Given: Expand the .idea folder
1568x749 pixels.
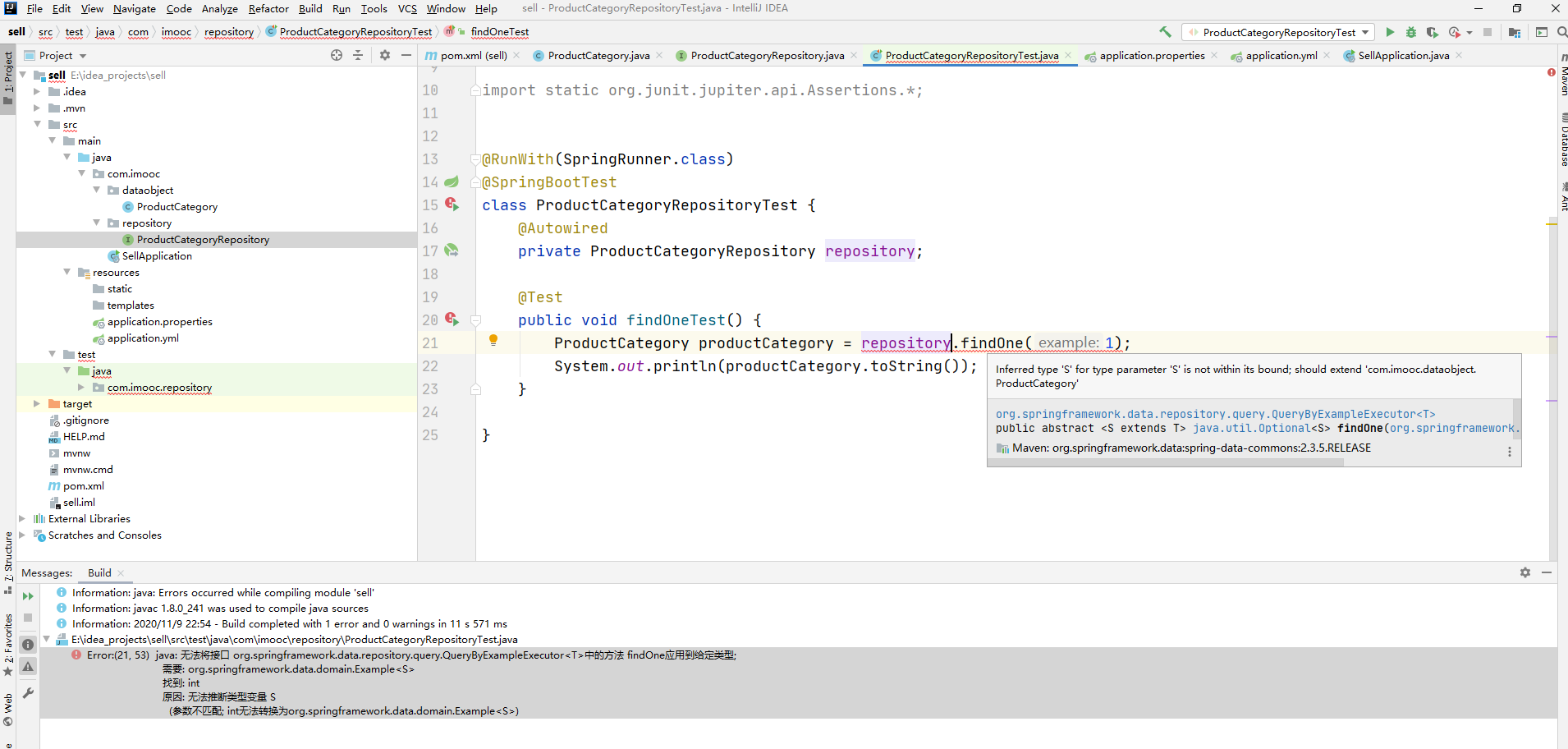Looking at the screenshot, I should [37, 91].
